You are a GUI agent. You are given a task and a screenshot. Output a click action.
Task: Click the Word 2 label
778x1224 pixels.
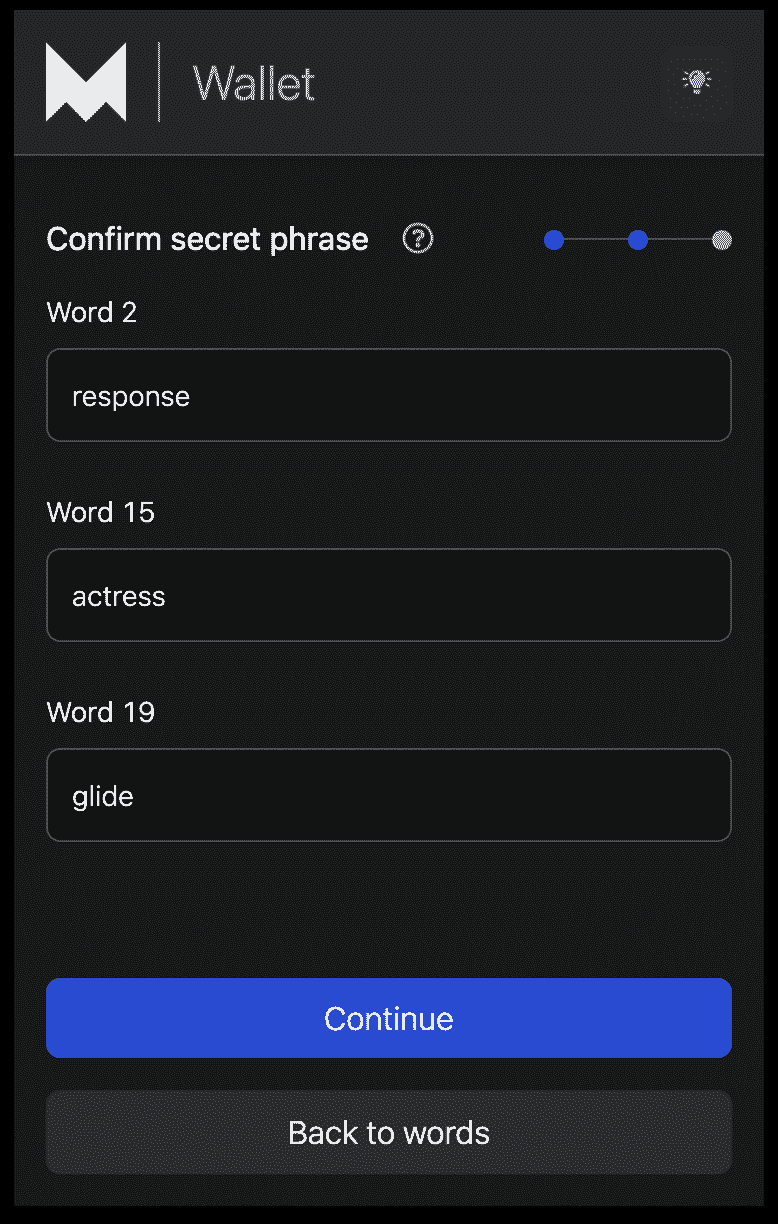[91, 313]
